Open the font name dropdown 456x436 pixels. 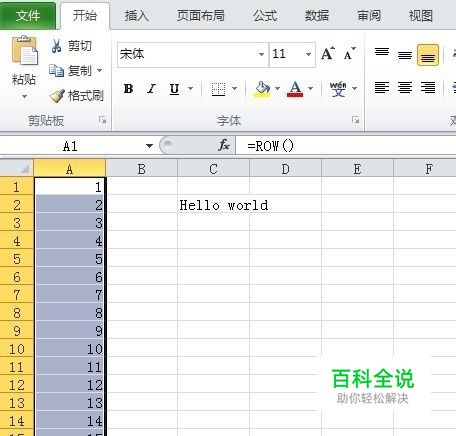(261, 54)
